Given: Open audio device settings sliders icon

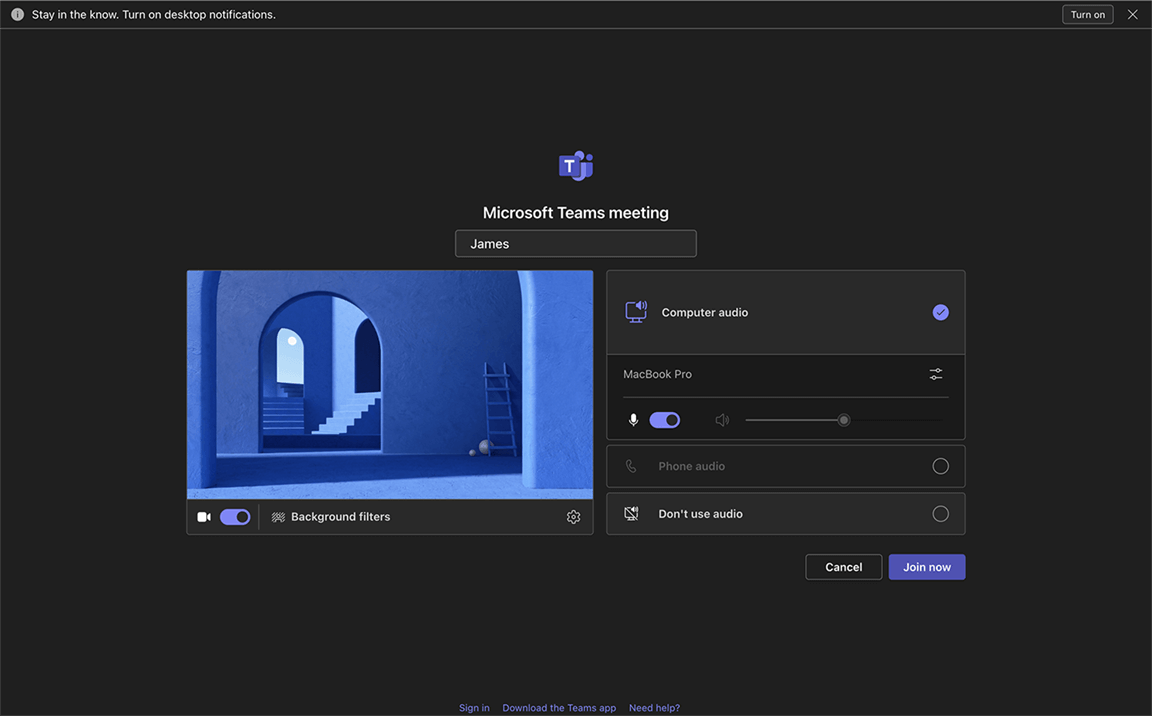Looking at the screenshot, I should 936,375.
